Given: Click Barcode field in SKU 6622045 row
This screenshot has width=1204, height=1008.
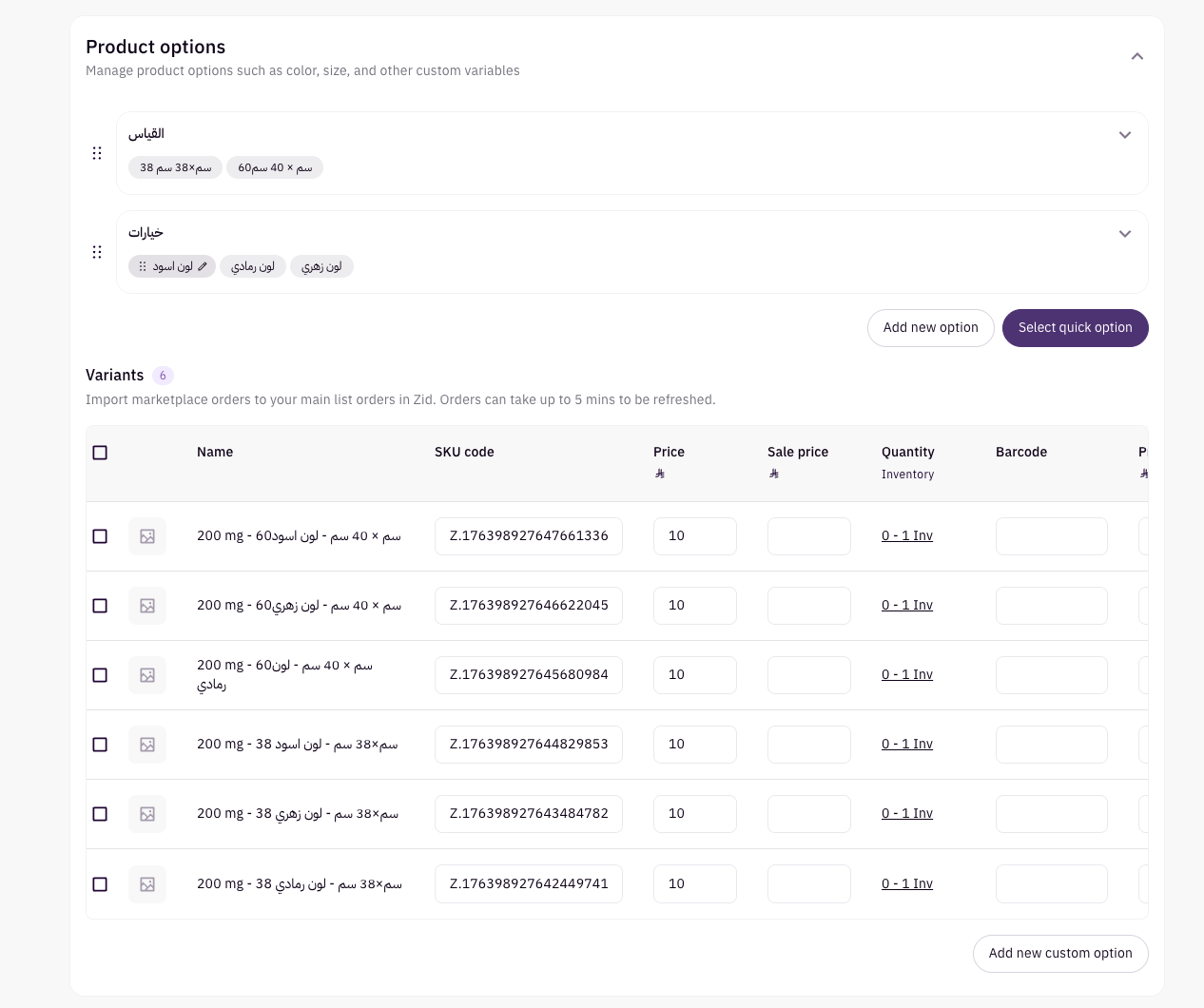Looking at the screenshot, I should point(1052,606).
